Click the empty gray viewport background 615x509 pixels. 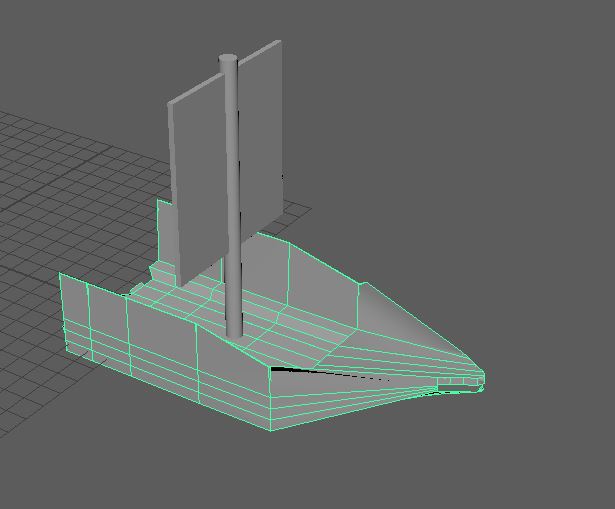point(480,150)
